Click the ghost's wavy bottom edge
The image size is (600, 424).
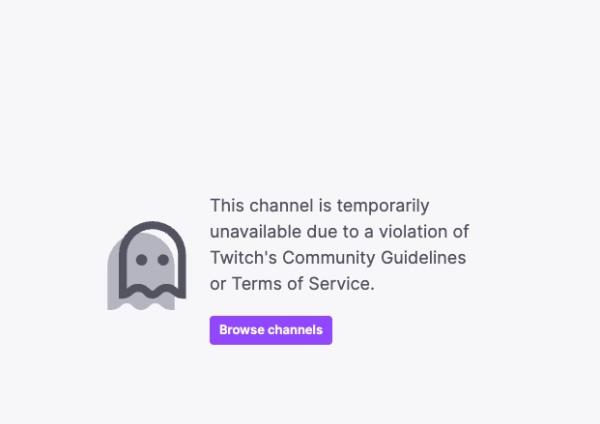(152, 292)
